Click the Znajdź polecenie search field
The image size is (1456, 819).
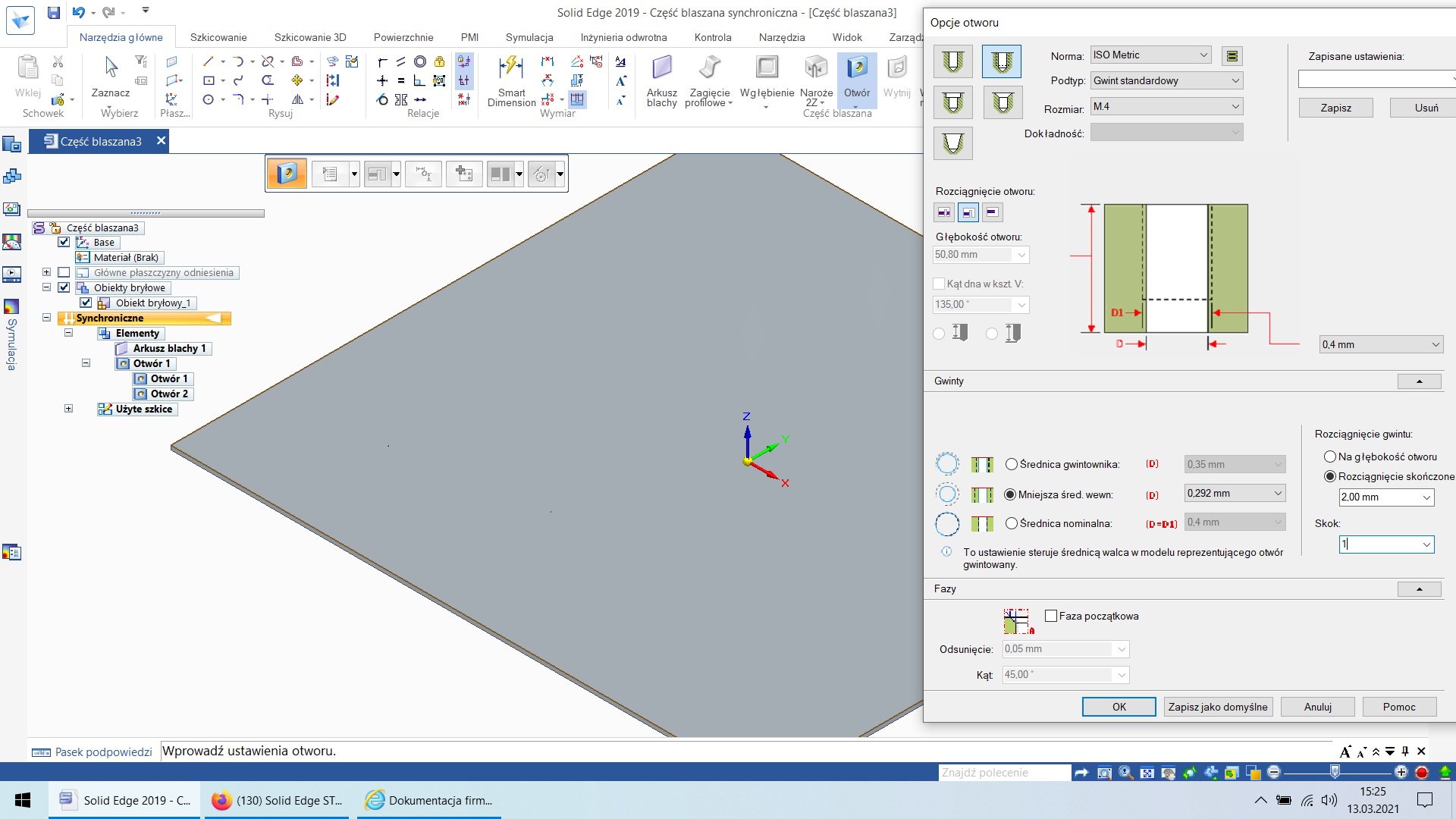click(1005, 773)
